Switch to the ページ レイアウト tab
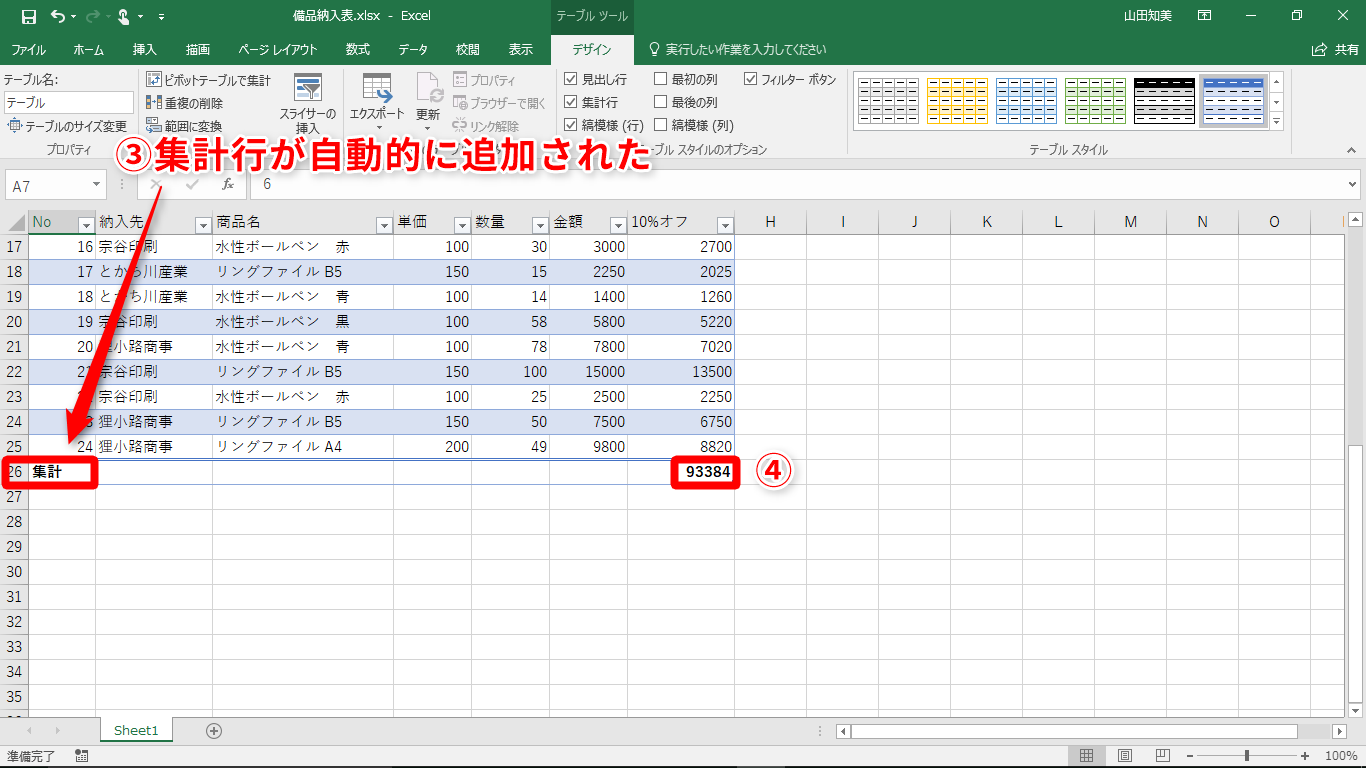The image size is (1366, 768). (278, 50)
